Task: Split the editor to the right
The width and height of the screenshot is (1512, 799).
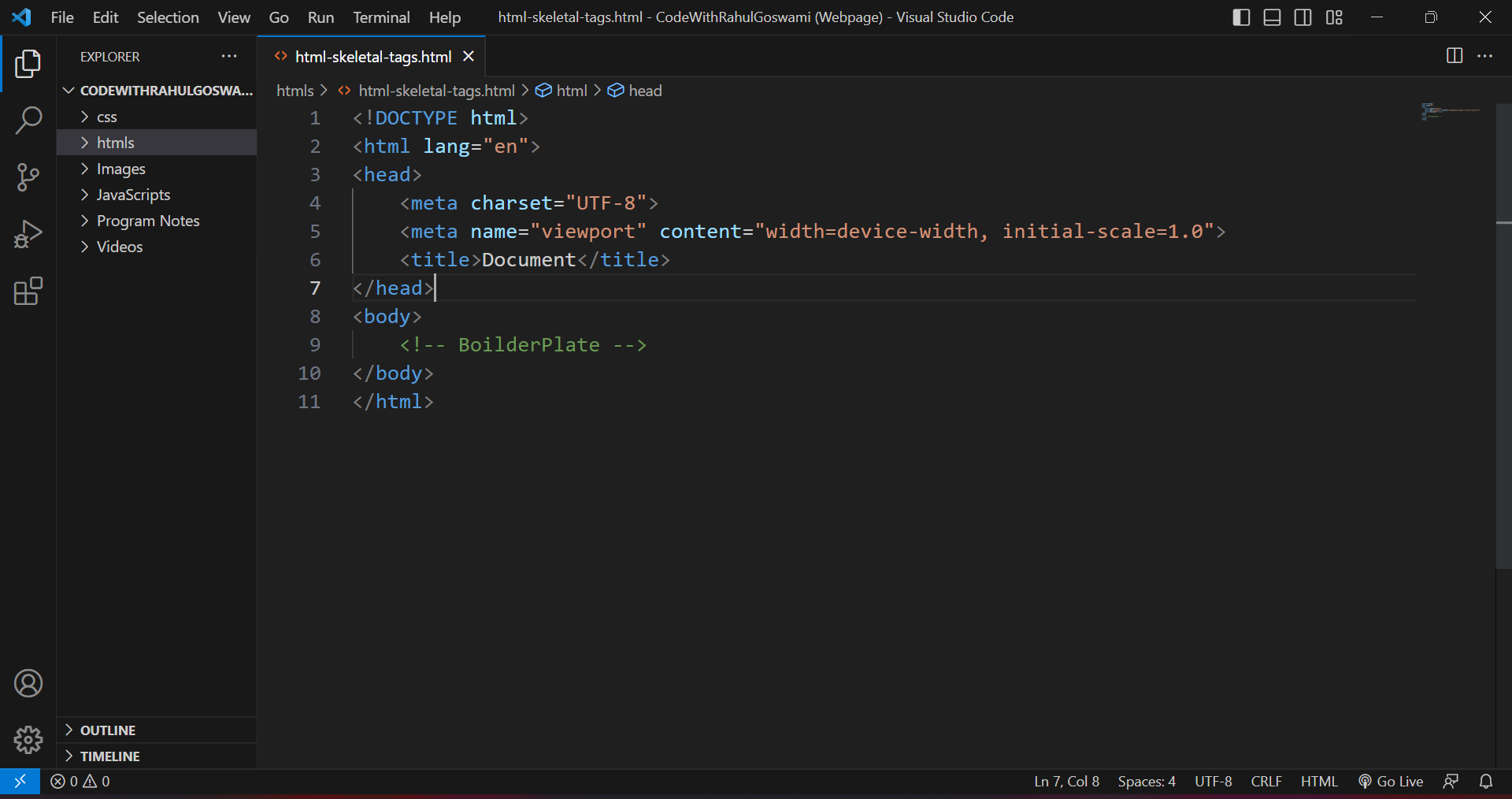Action: 1455,56
